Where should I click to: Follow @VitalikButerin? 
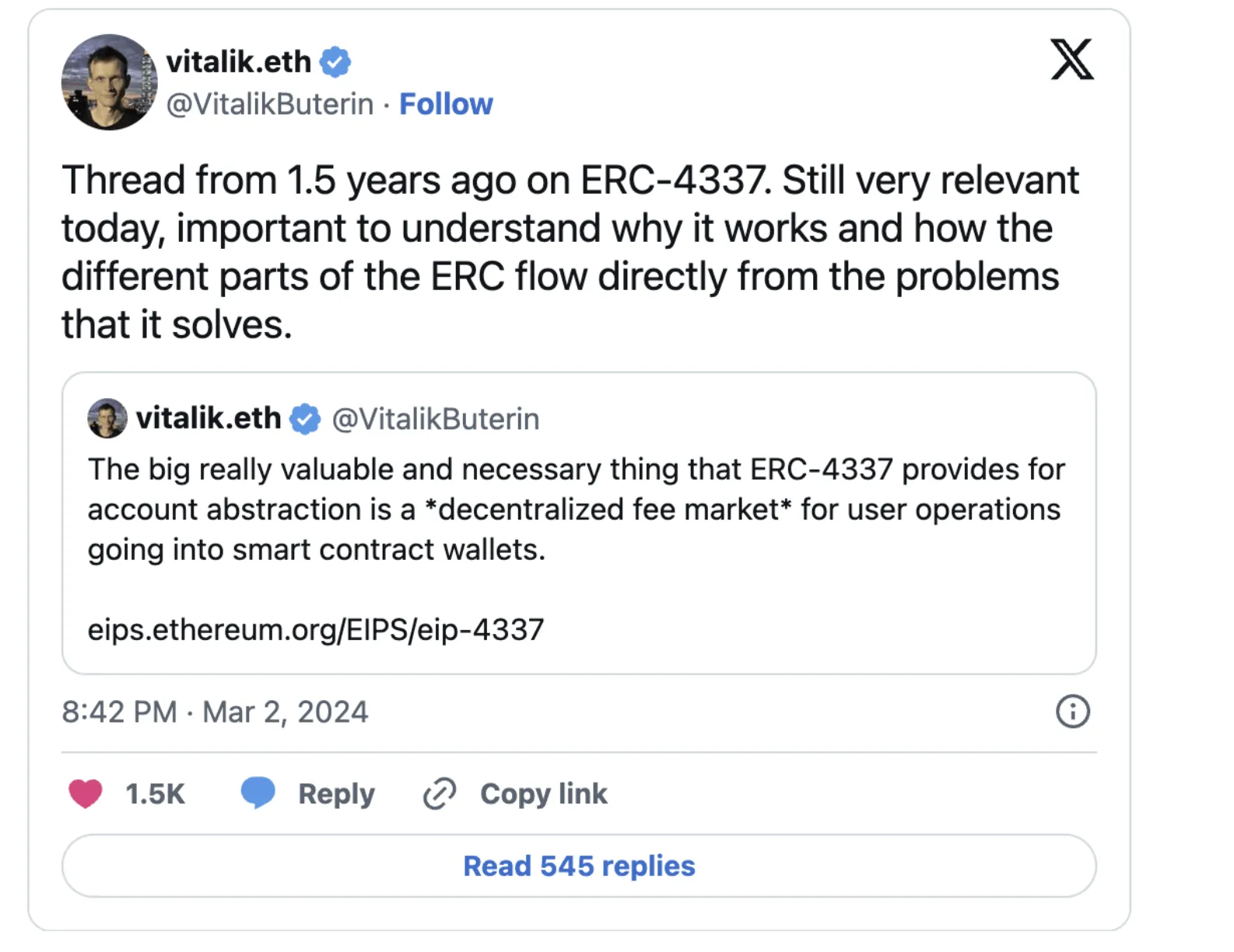click(x=446, y=104)
